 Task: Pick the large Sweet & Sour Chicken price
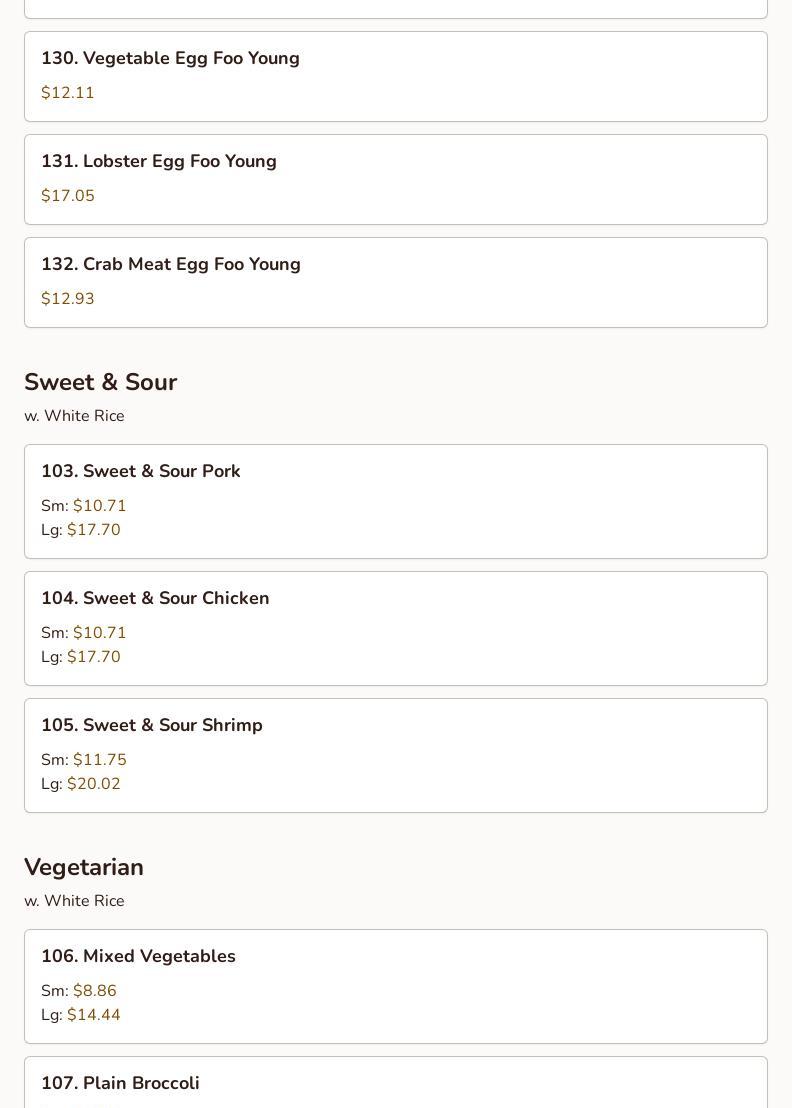click(93, 657)
